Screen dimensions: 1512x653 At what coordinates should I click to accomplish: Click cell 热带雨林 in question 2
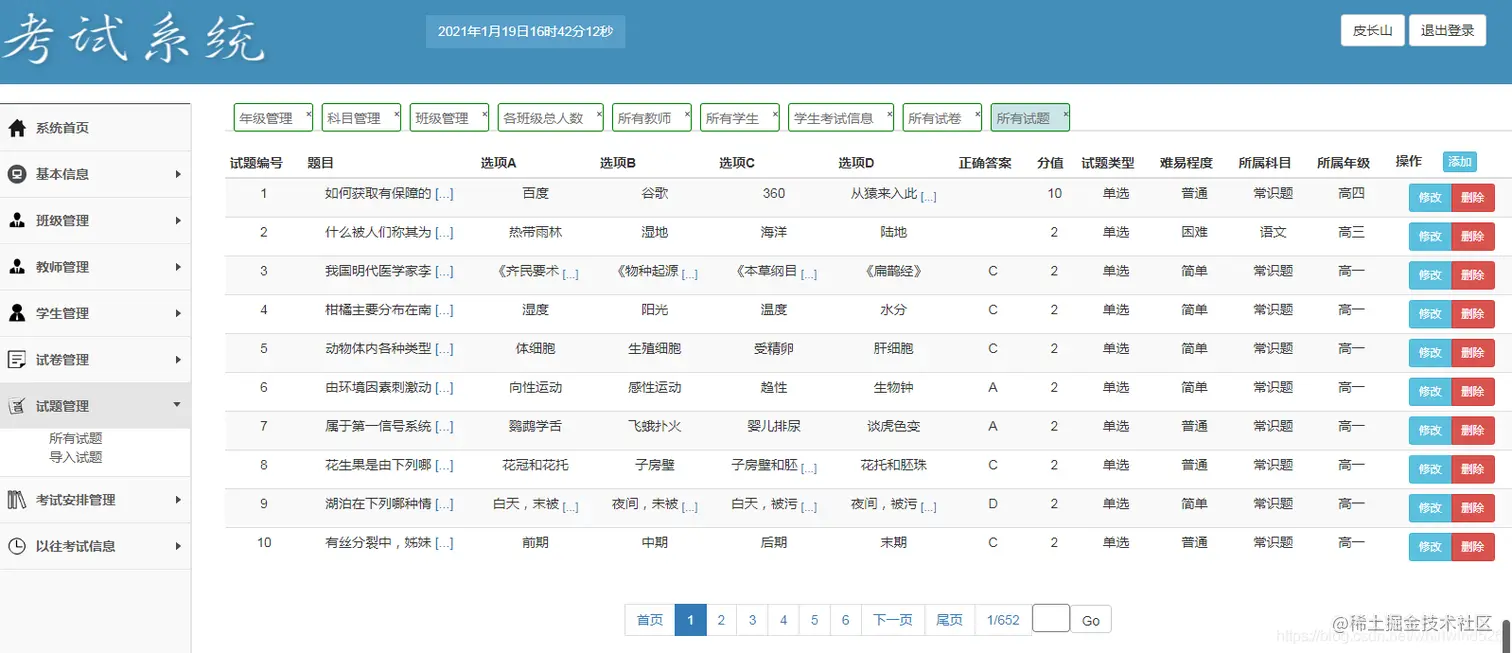[536, 232]
